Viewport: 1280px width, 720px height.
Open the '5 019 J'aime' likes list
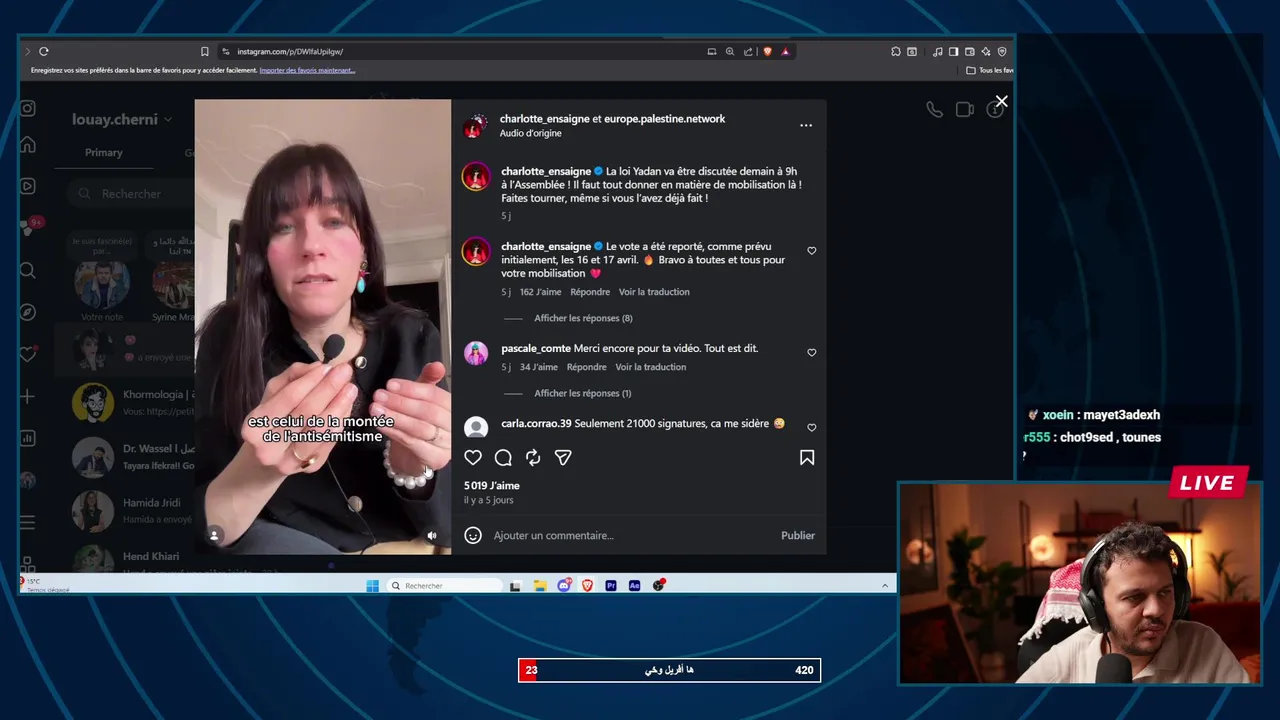click(492, 485)
